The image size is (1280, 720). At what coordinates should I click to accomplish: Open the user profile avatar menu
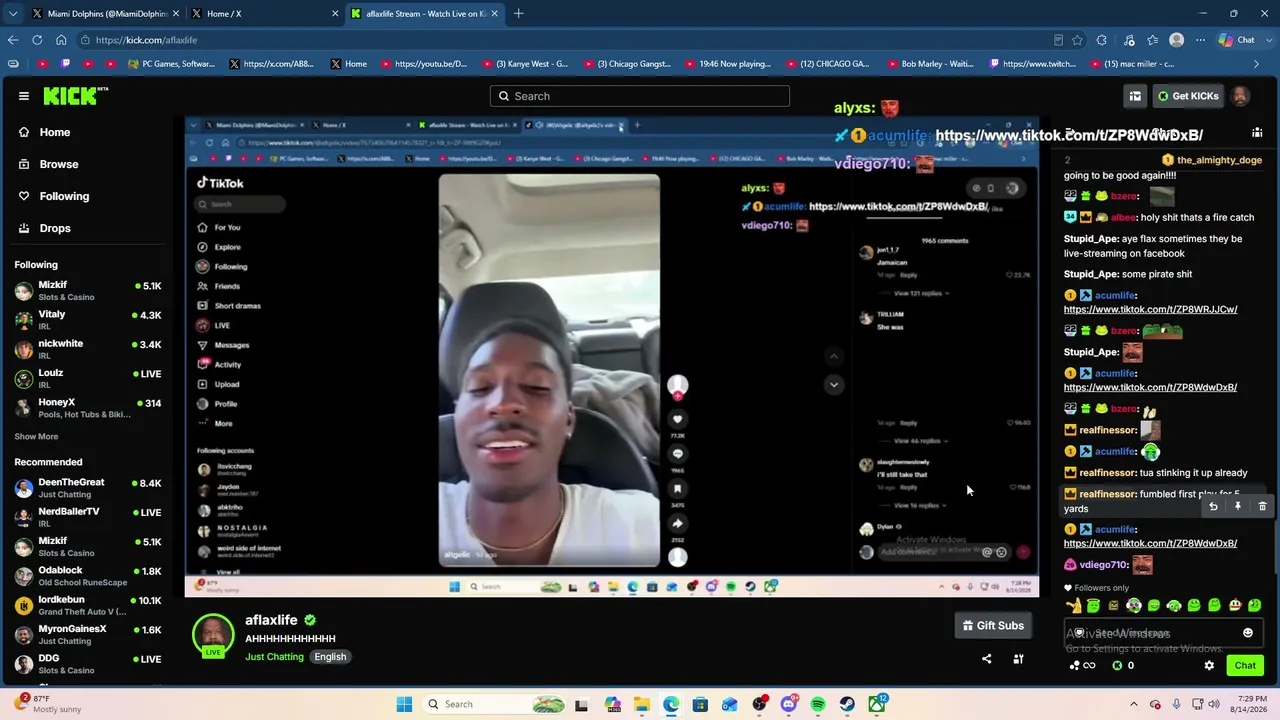click(x=1240, y=96)
